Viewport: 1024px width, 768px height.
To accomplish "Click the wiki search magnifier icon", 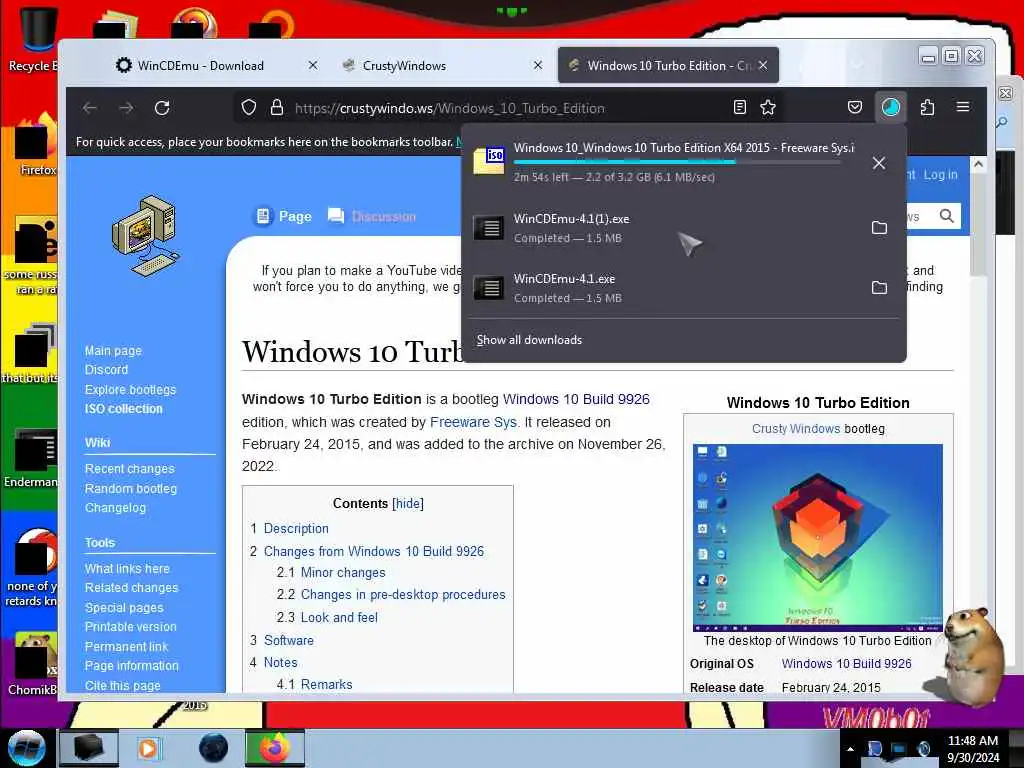I will point(946,216).
